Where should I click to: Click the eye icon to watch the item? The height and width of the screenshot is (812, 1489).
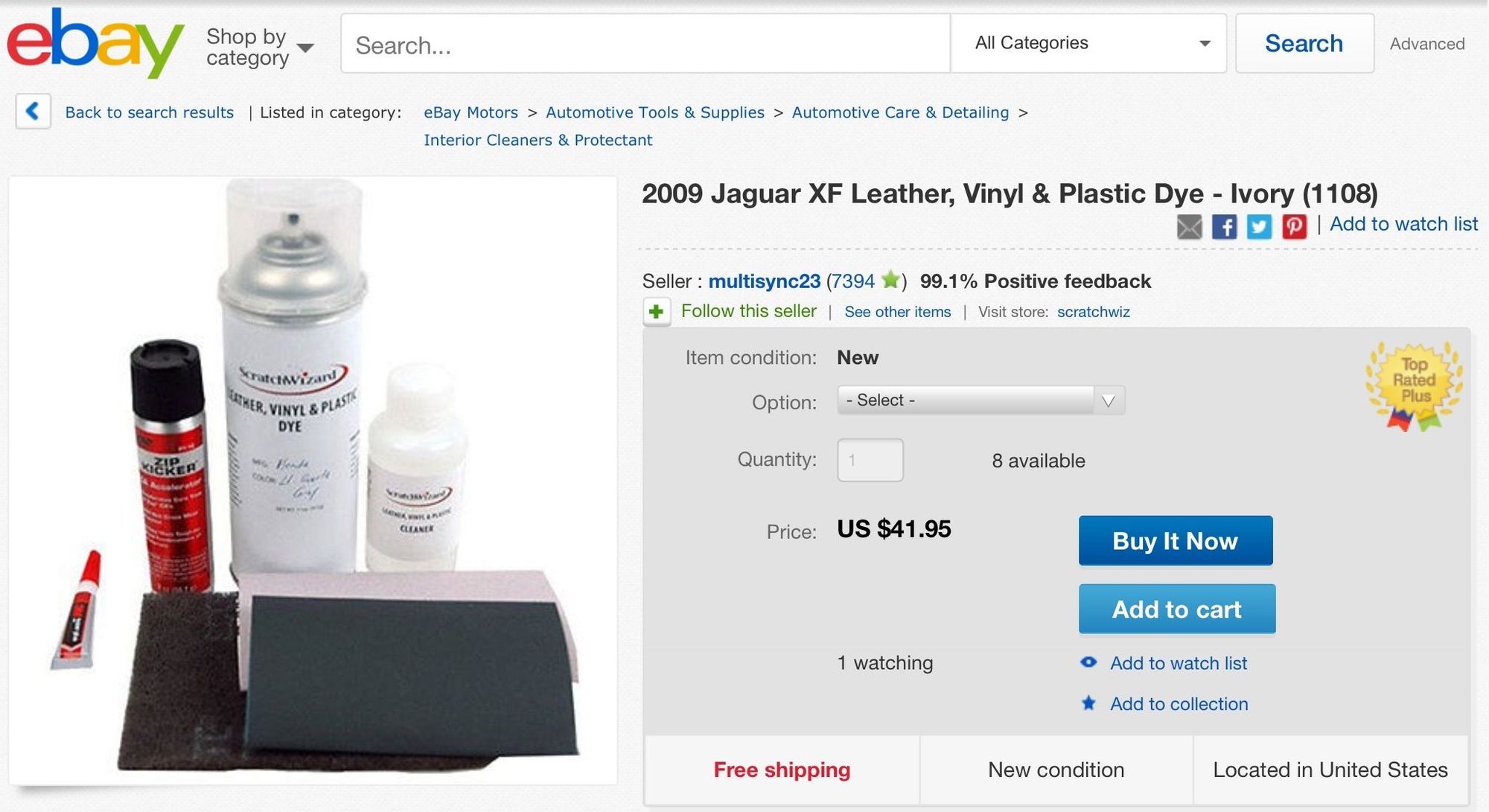1088,662
